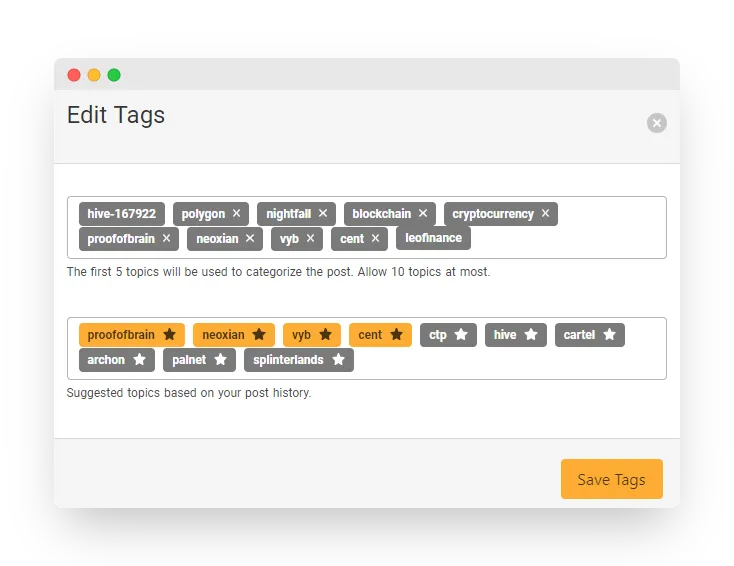Image resolution: width=734 pixels, height=566 pixels.
Task: Toggle the vyb suggested topic
Action: point(312,335)
